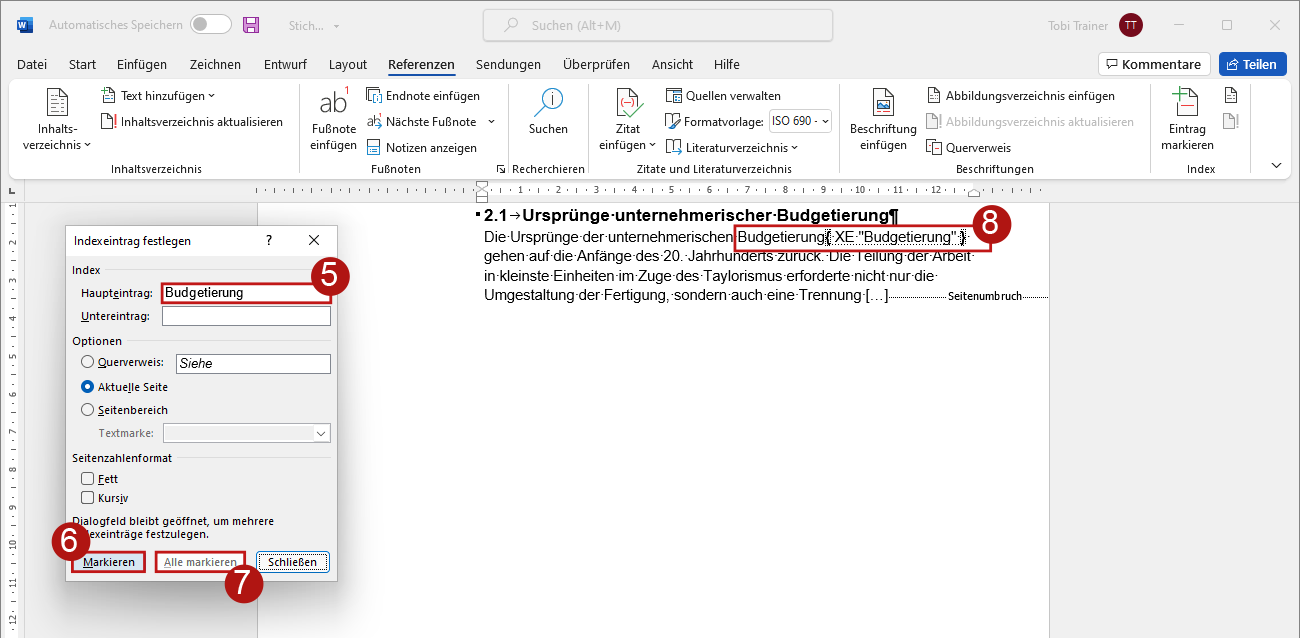
Task: Expand the Textmarke combo box
Action: click(x=321, y=434)
